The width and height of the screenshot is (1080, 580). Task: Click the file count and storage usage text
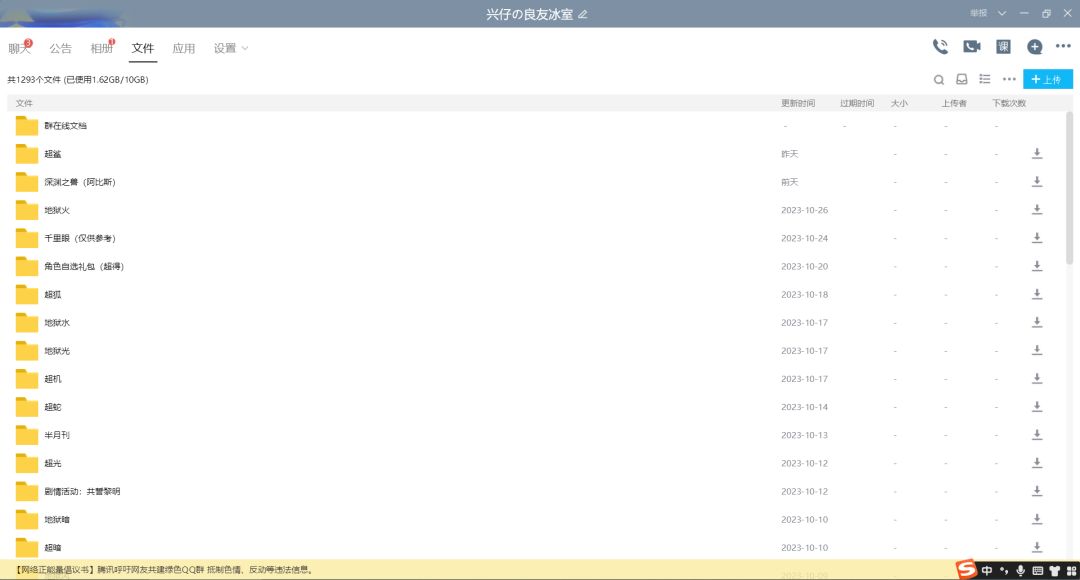78,80
